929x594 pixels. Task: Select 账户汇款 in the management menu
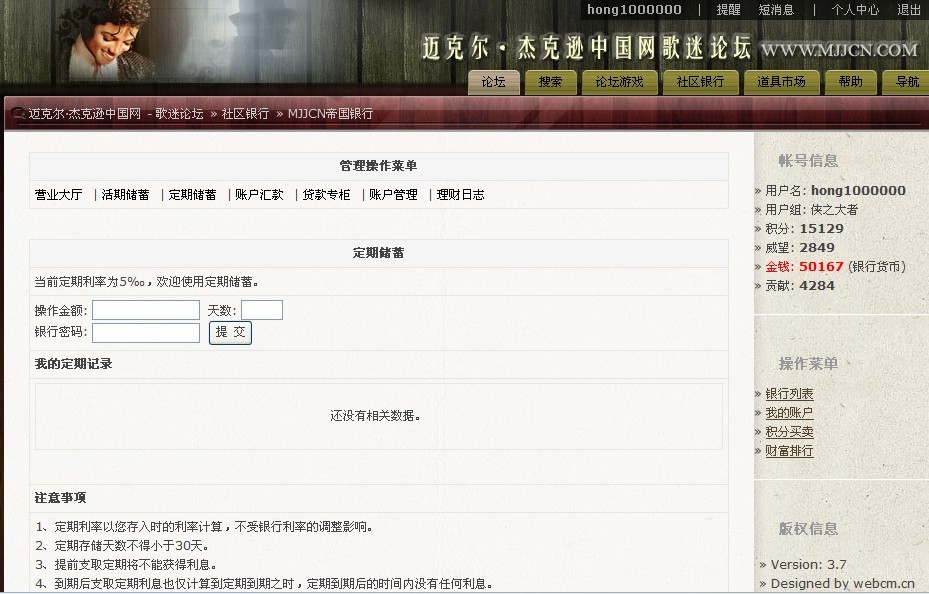pyautogui.click(x=259, y=195)
